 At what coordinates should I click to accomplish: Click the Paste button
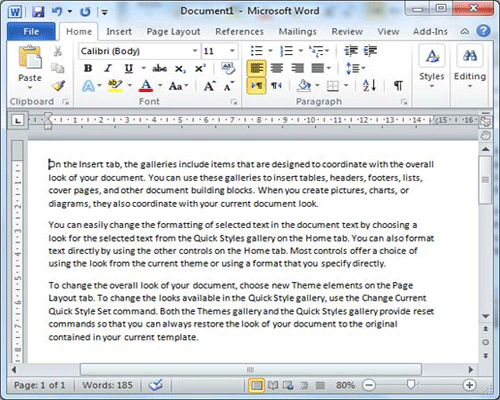click(30, 67)
